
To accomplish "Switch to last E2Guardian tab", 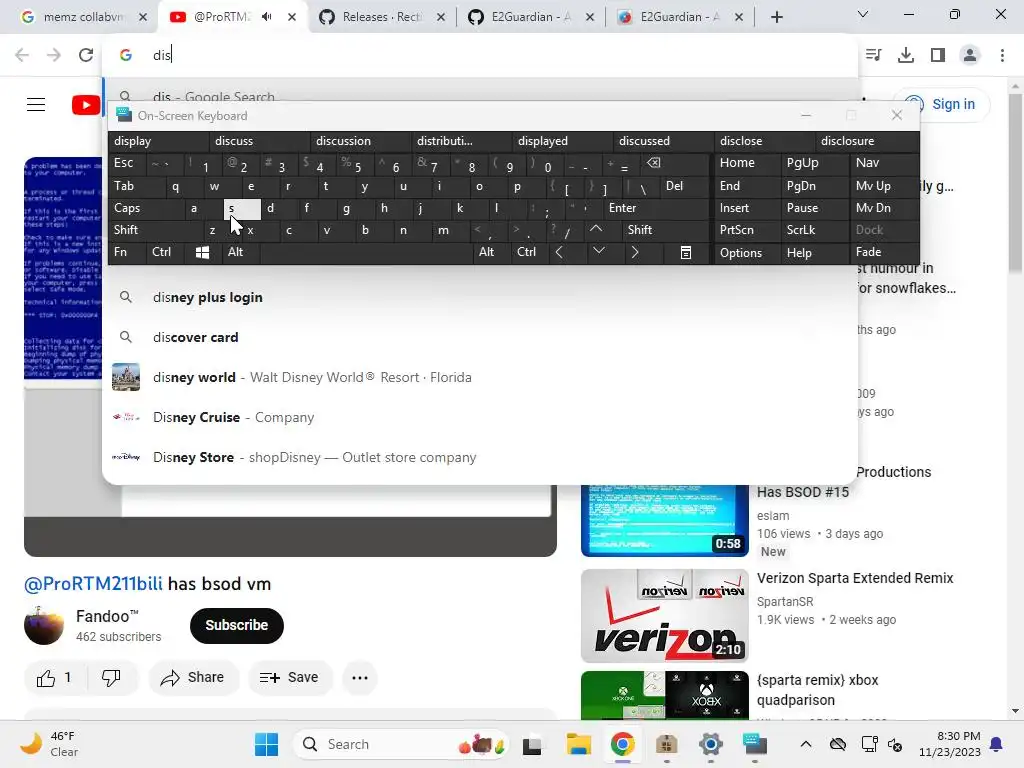I will [679, 17].
